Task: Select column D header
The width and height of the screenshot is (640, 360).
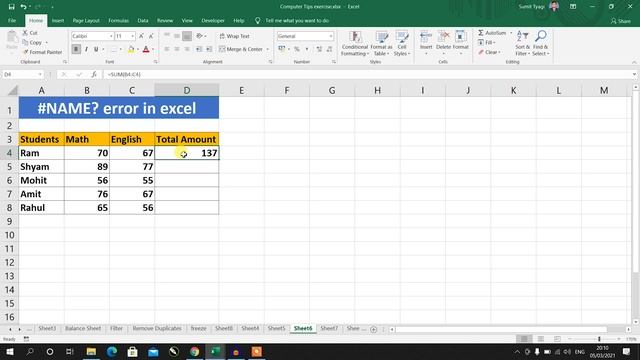Action: click(187, 90)
